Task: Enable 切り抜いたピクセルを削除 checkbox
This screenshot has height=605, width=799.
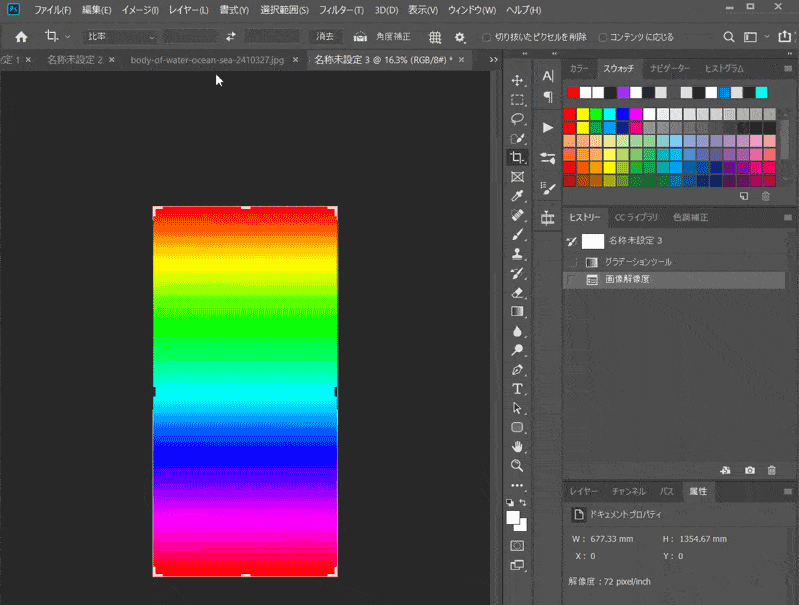Action: click(x=486, y=37)
